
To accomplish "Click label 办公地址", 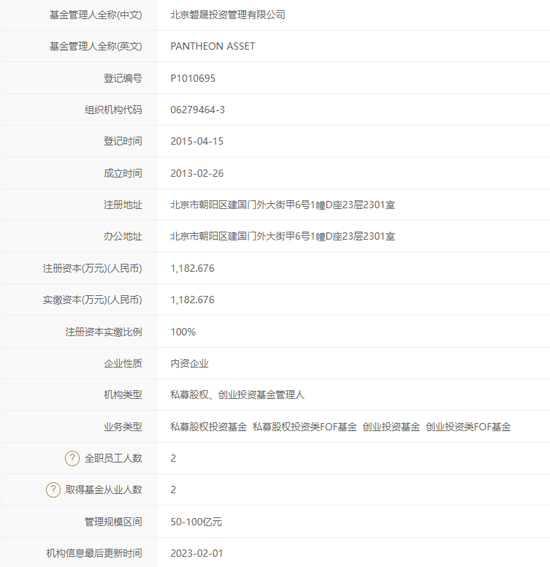I will [x=123, y=236].
